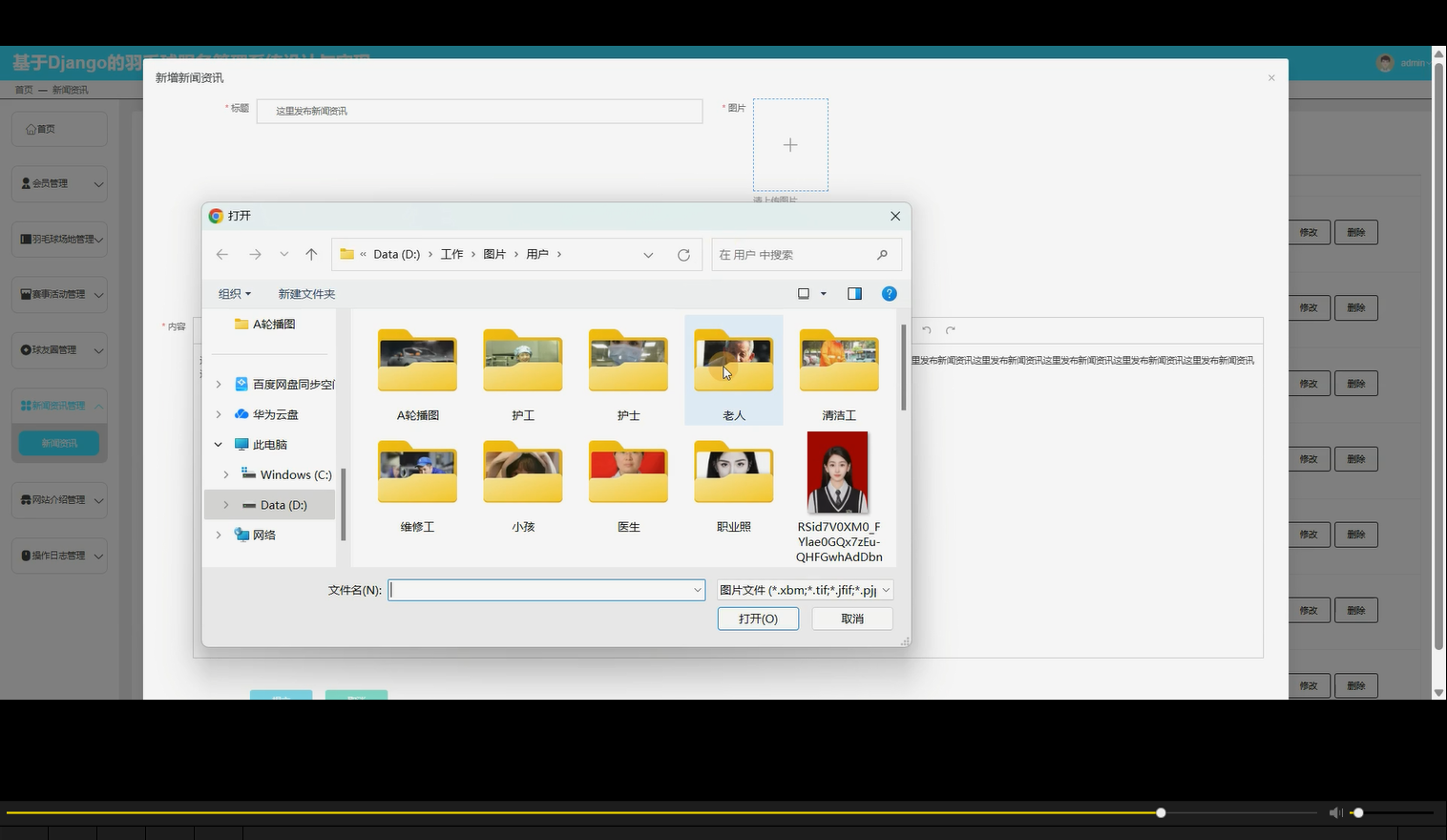Click 图片 in the breadcrumb path
Viewport: 1447px width, 840px height.
pos(494,254)
